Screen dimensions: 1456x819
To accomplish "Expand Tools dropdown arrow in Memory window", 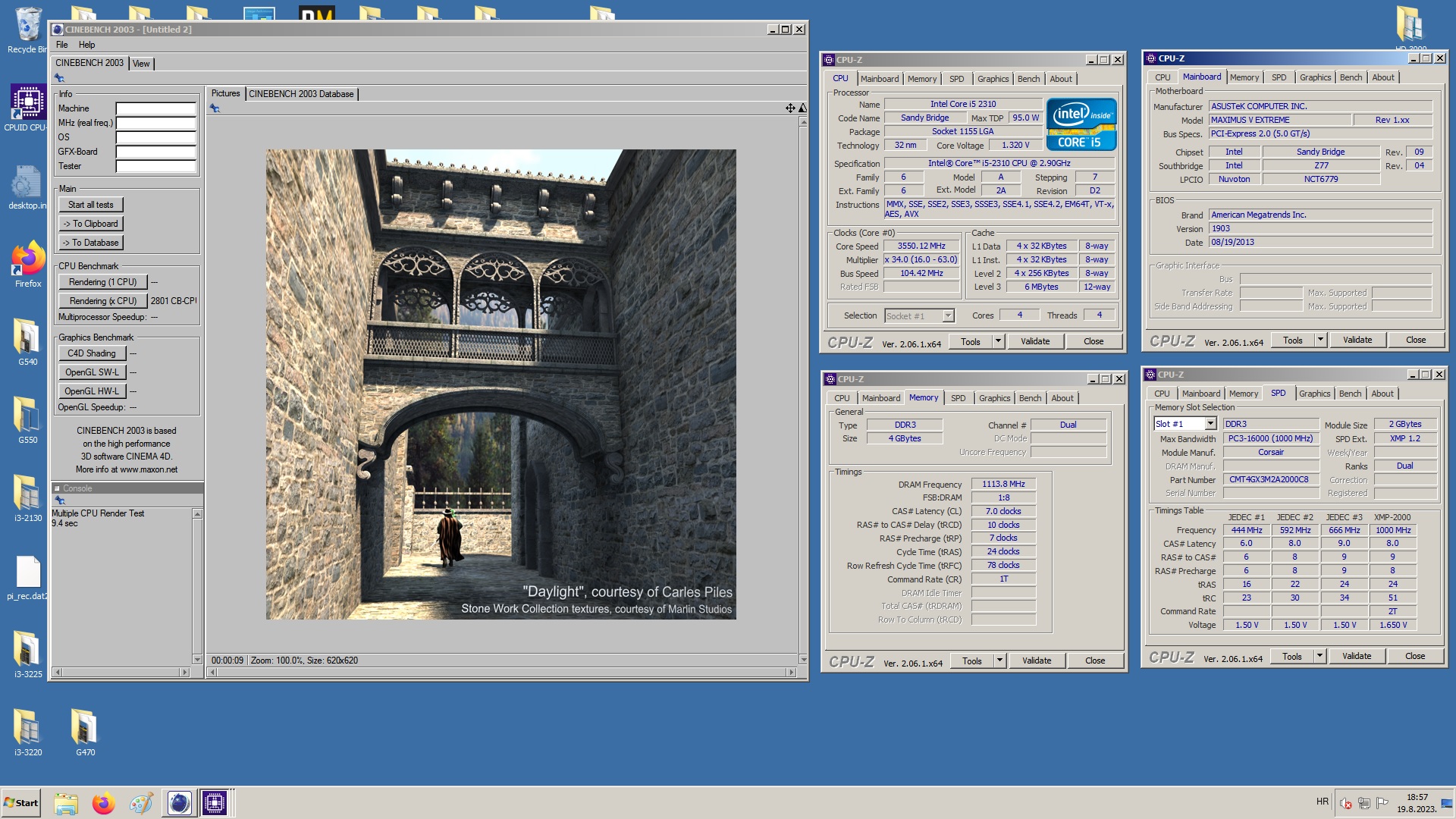I will (999, 661).
